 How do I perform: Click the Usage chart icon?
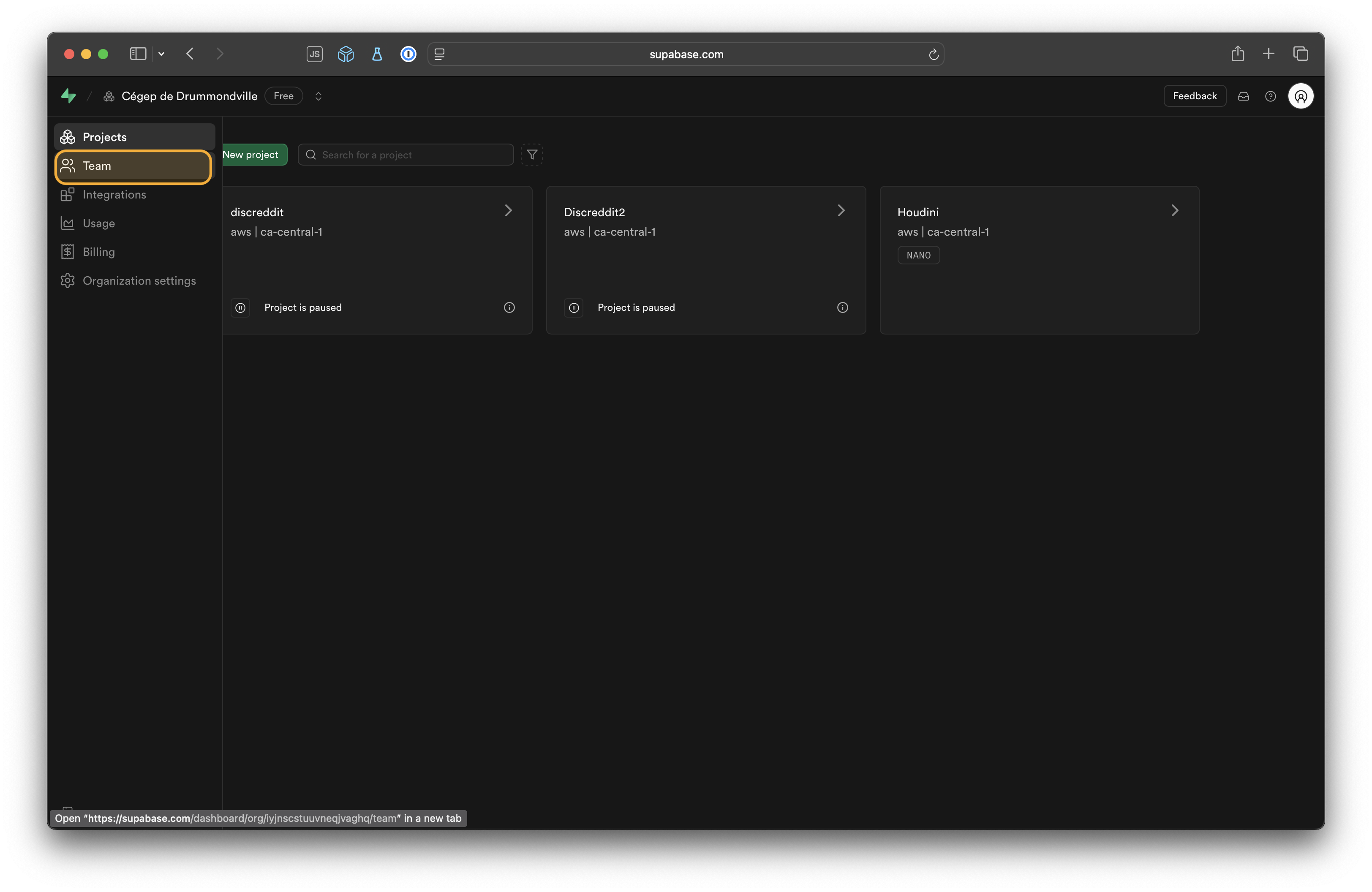pyautogui.click(x=68, y=223)
